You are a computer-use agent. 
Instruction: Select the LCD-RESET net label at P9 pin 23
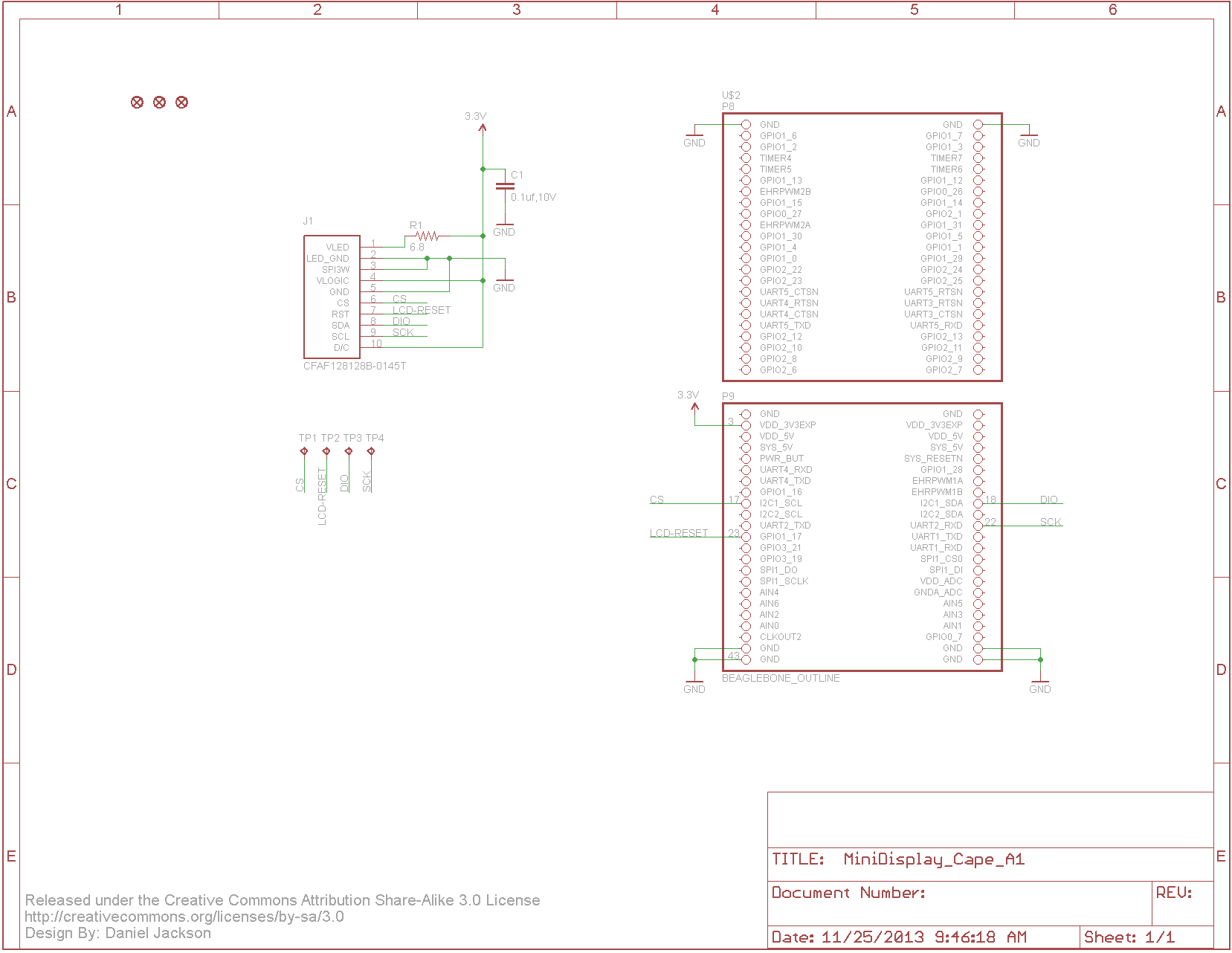pyautogui.click(x=678, y=532)
